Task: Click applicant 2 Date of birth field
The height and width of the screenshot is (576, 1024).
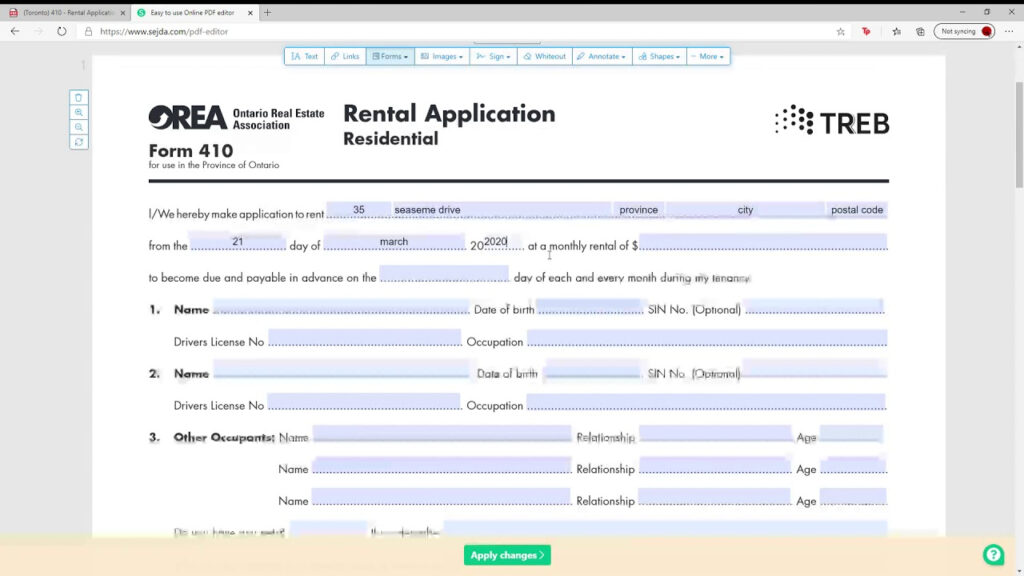Action: point(592,370)
